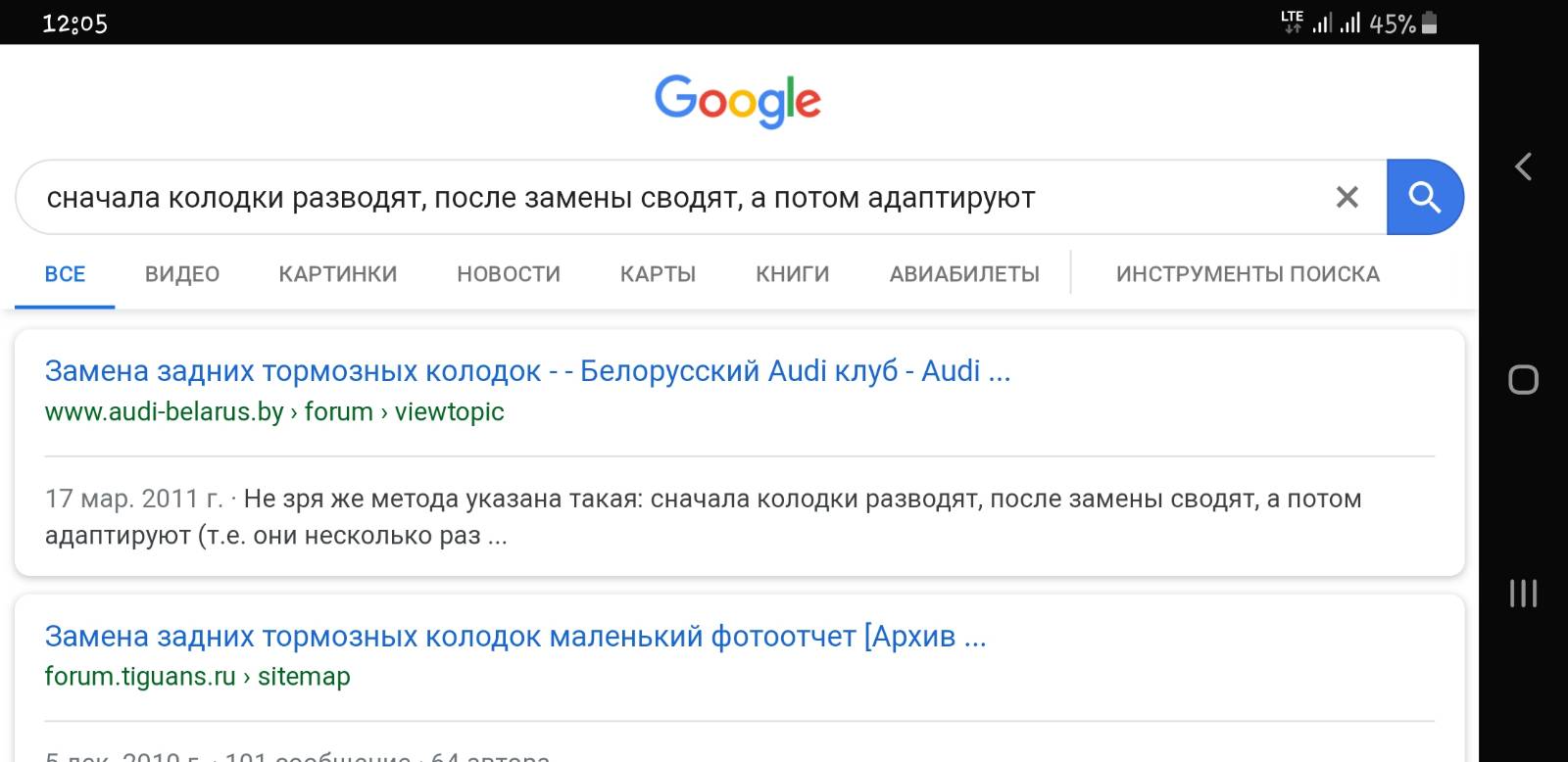Open the НОВОСТИ tab

pos(509,274)
